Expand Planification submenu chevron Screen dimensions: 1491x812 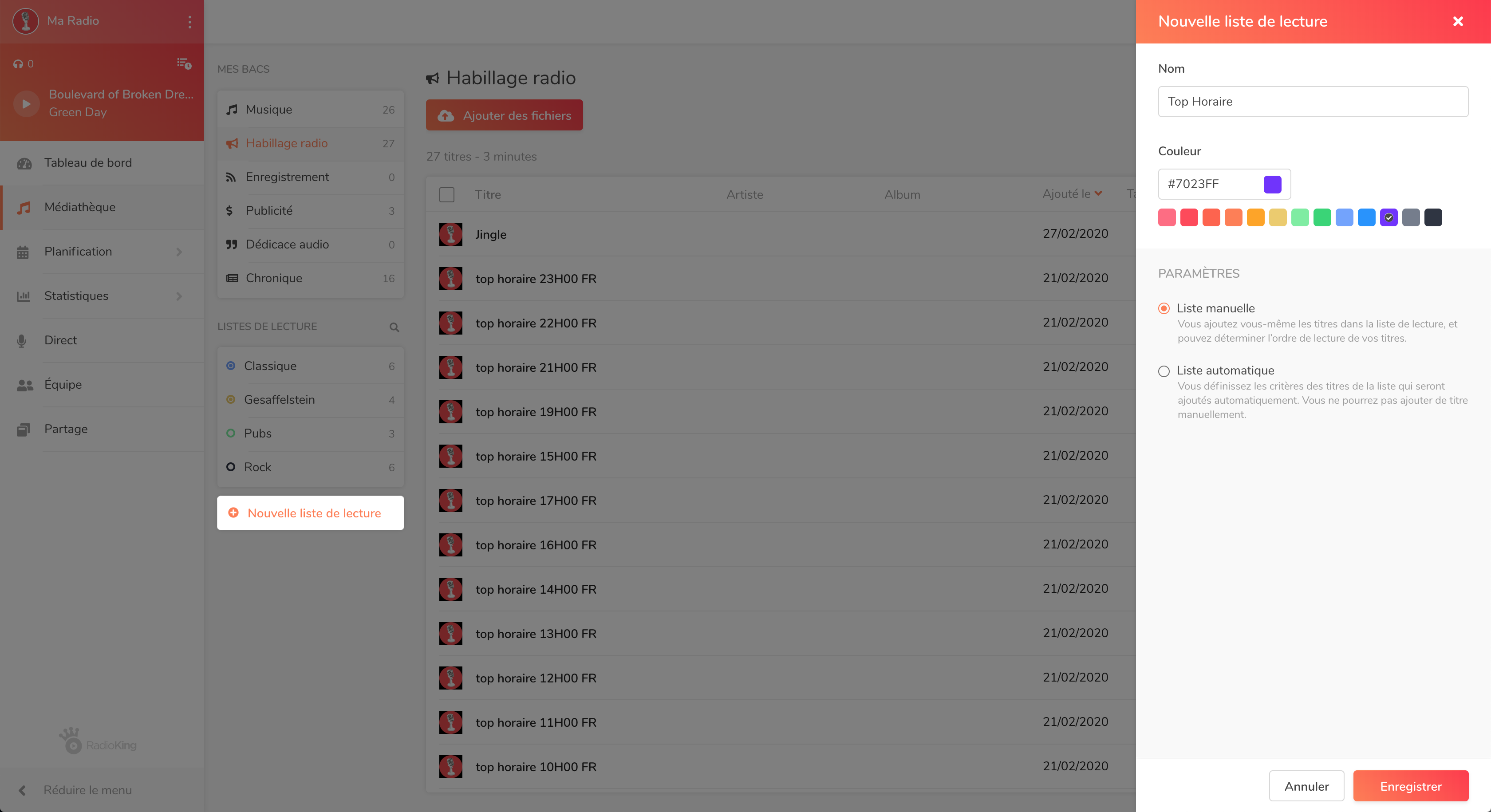(179, 252)
